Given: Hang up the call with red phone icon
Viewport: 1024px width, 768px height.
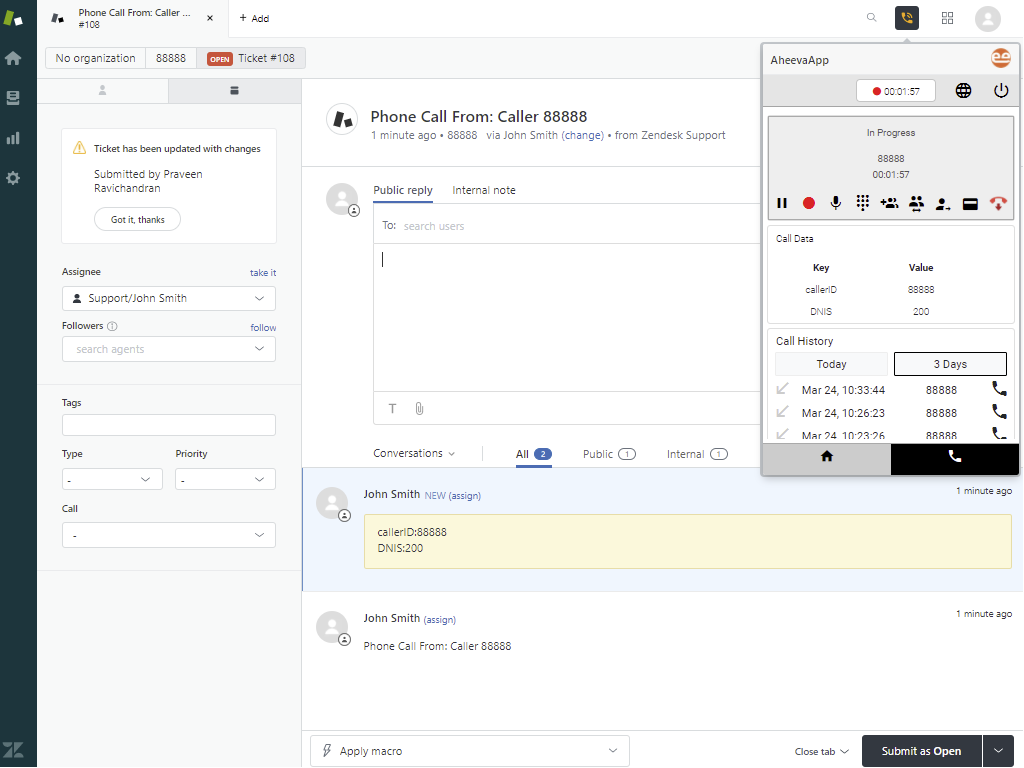Looking at the screenshot, I should [998, 204].
